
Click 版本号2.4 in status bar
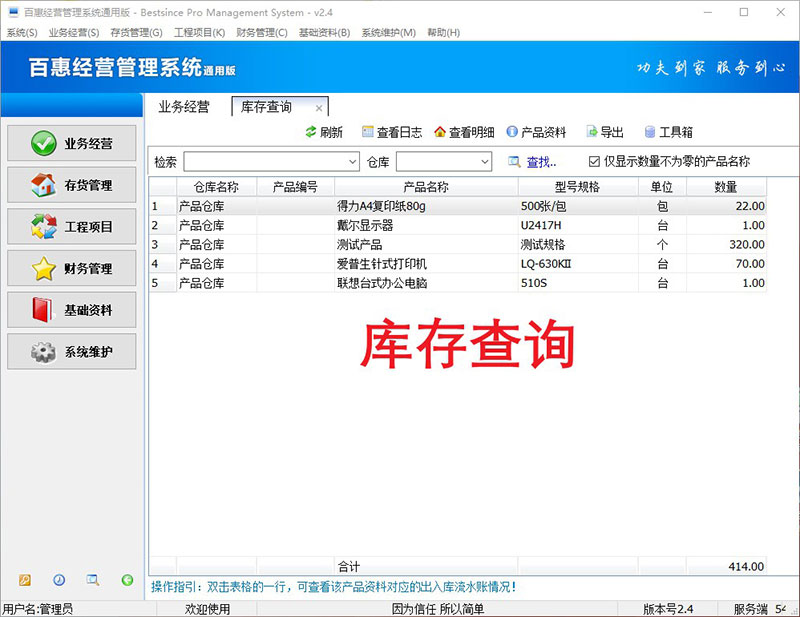(668, 609)
